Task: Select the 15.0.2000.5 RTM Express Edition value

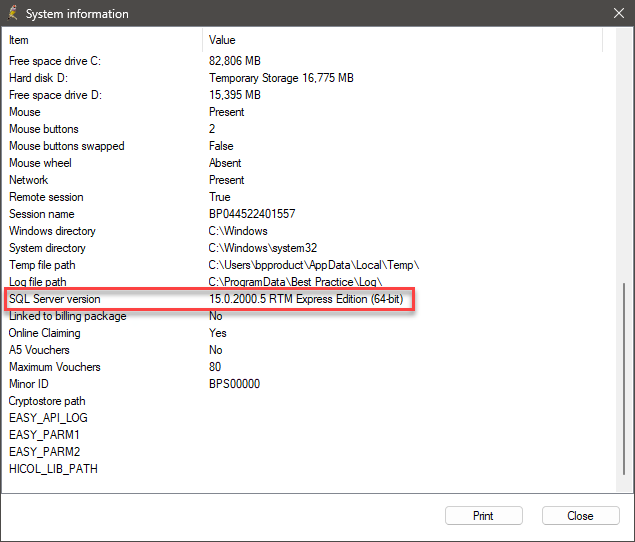Action: 306,299
